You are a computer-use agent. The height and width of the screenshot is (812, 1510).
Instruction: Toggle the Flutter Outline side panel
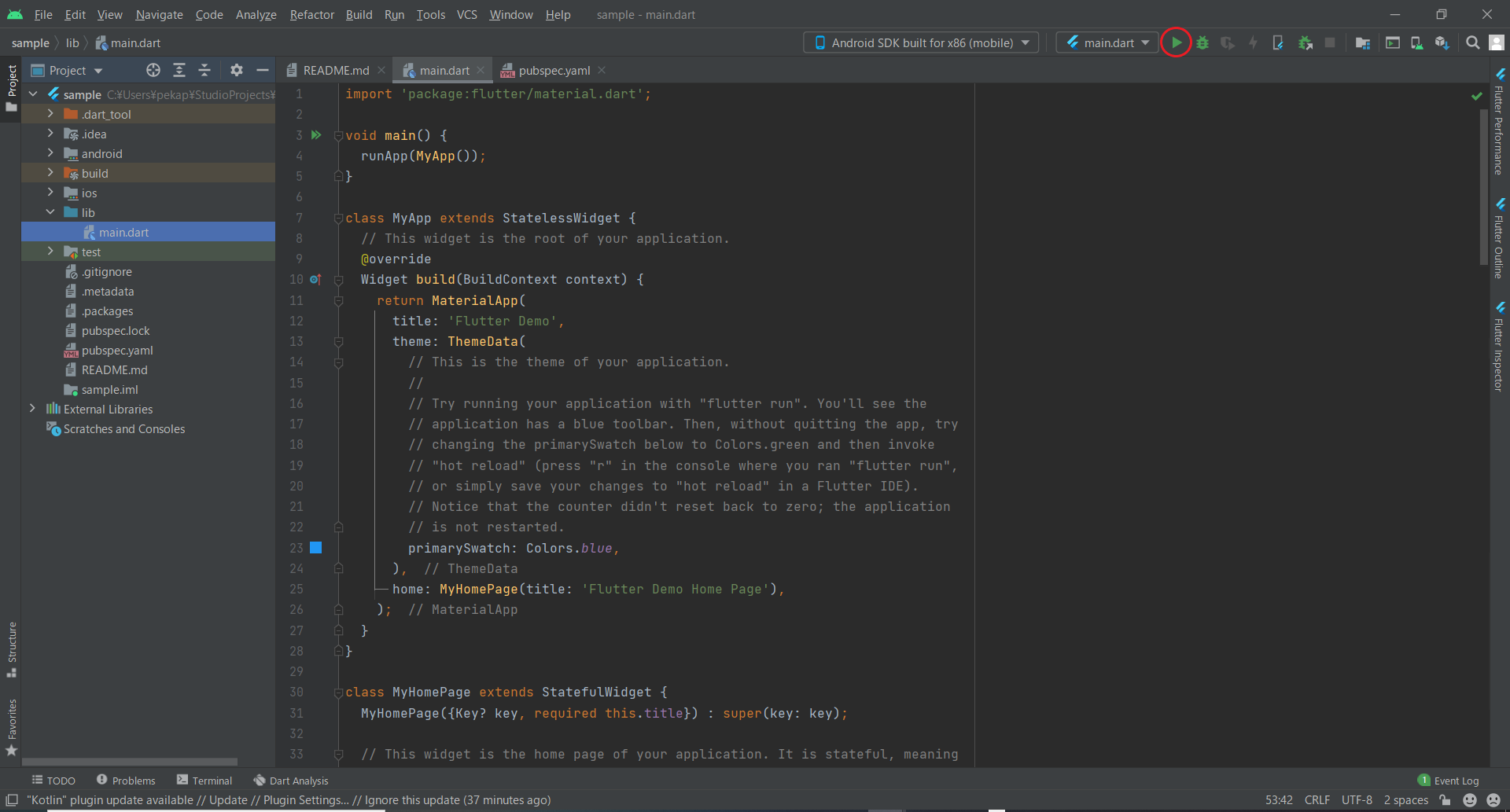coord(1499,239)
